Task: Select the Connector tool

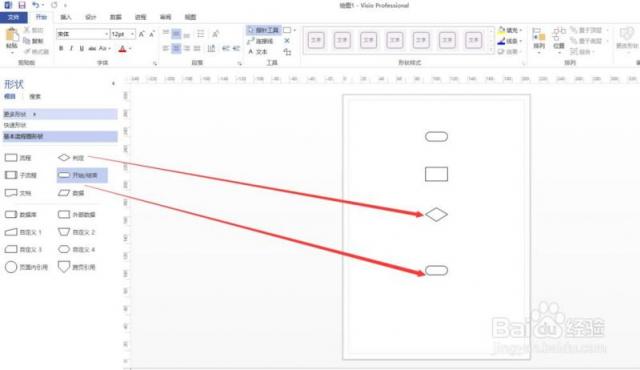Action: point(260,41)
